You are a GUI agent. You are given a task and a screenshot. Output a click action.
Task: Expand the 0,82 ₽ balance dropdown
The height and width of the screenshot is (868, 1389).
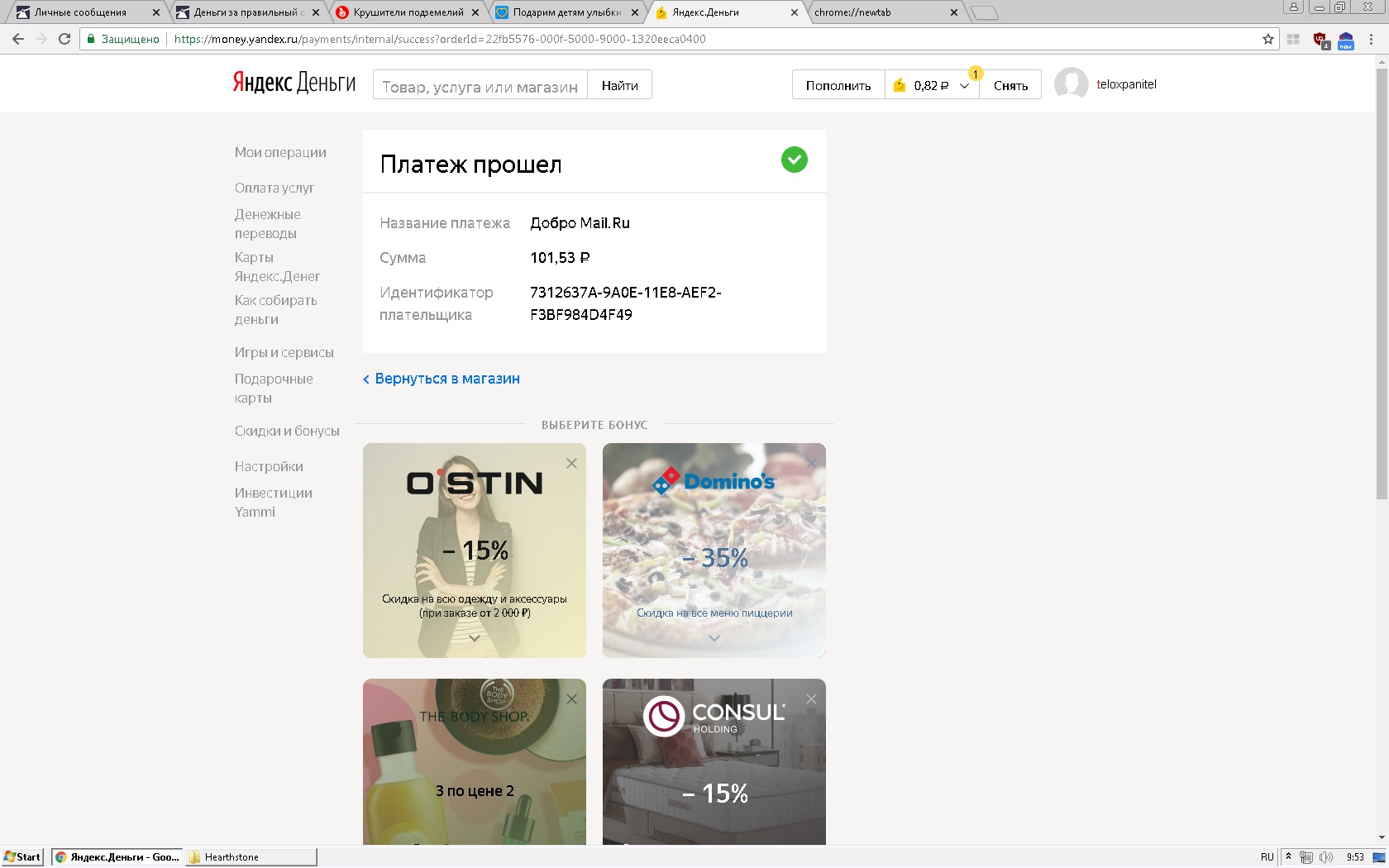pyautogui.click(x=964, y=86)
